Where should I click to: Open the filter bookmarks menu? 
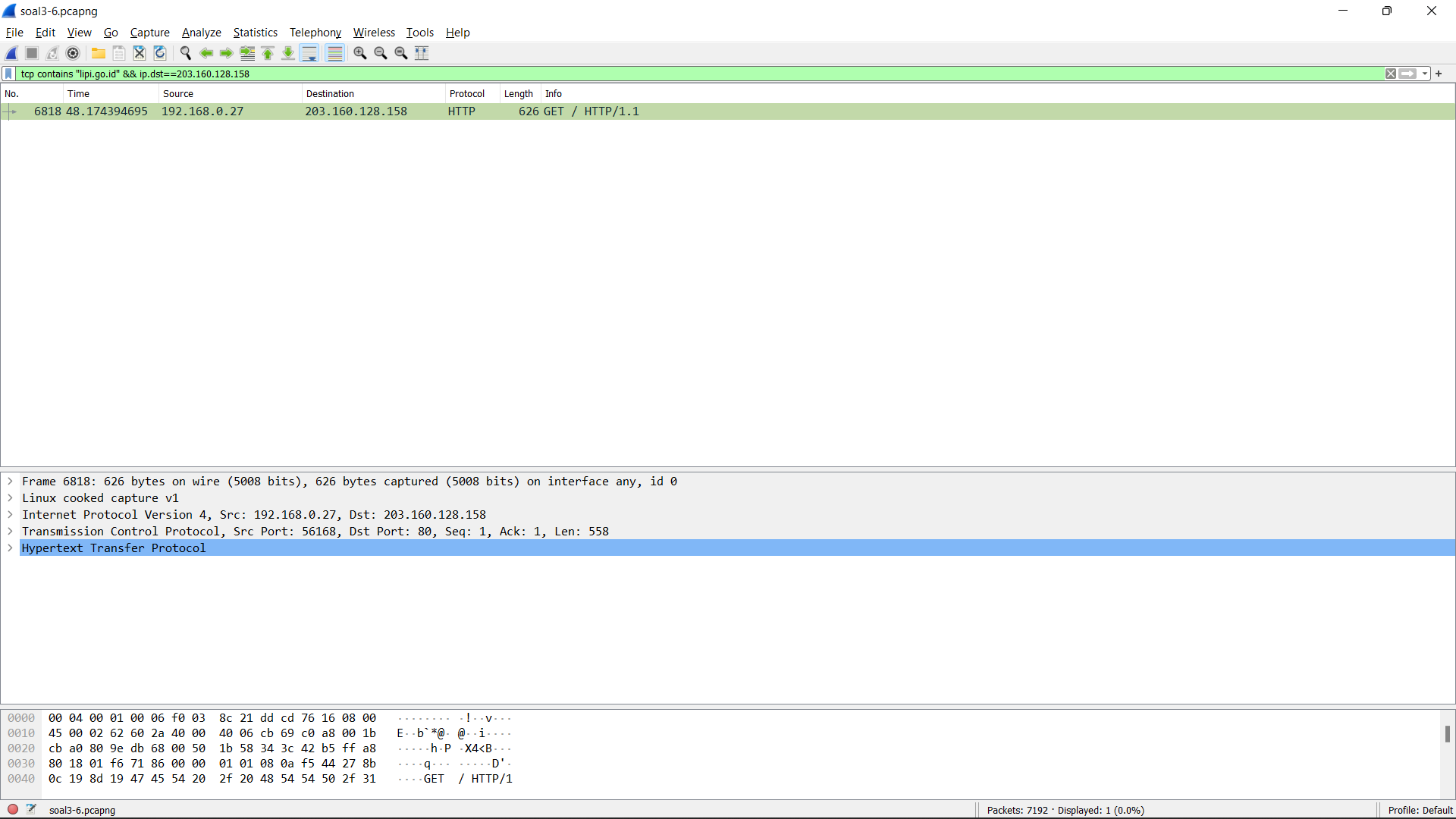point(8,74)
